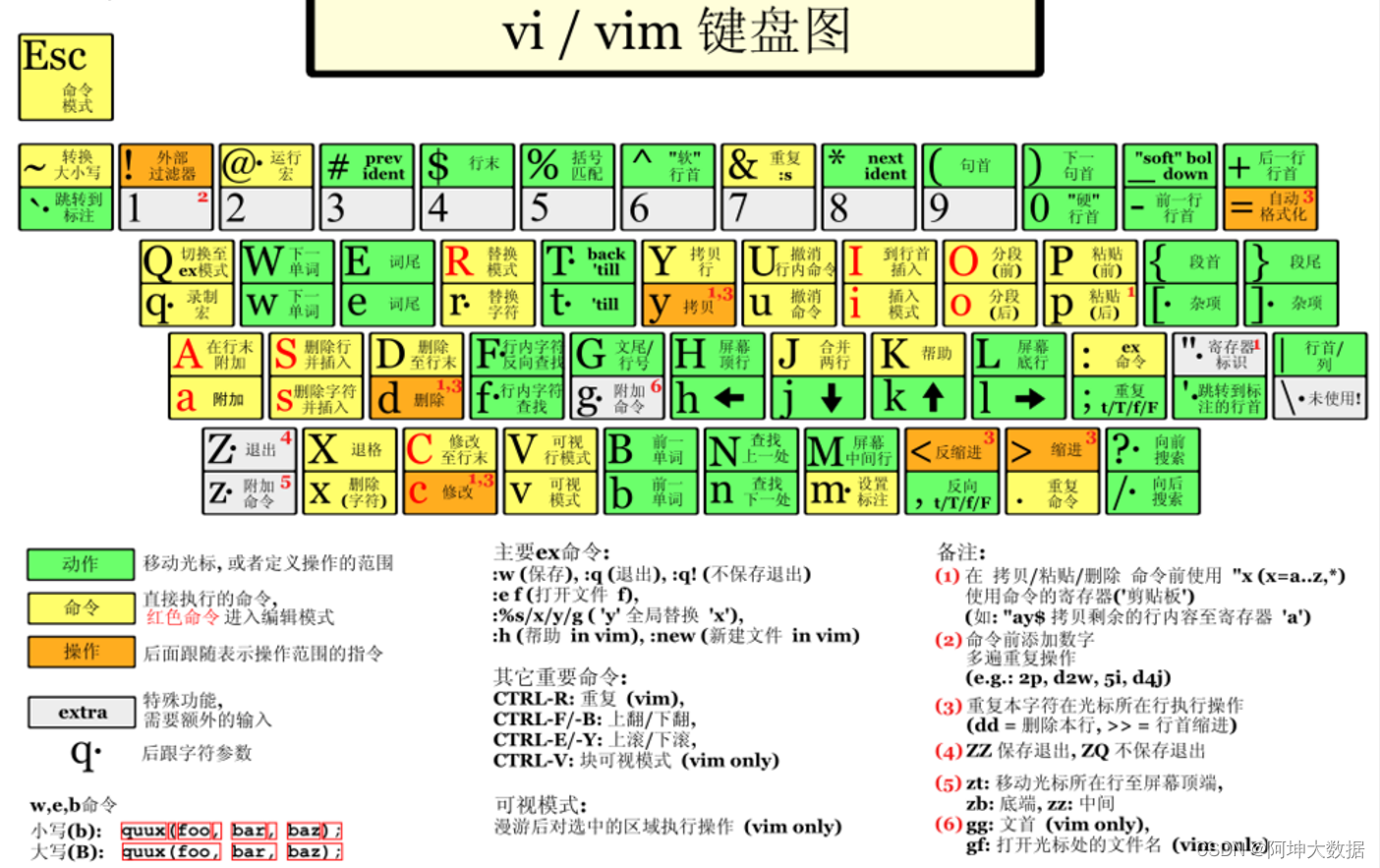Image resolution: width=1380 pixels, height=868 pixels.
Task: Click the 'CTRL-V: 块可视模式 (vim only)' line
Action: [636, 761]
